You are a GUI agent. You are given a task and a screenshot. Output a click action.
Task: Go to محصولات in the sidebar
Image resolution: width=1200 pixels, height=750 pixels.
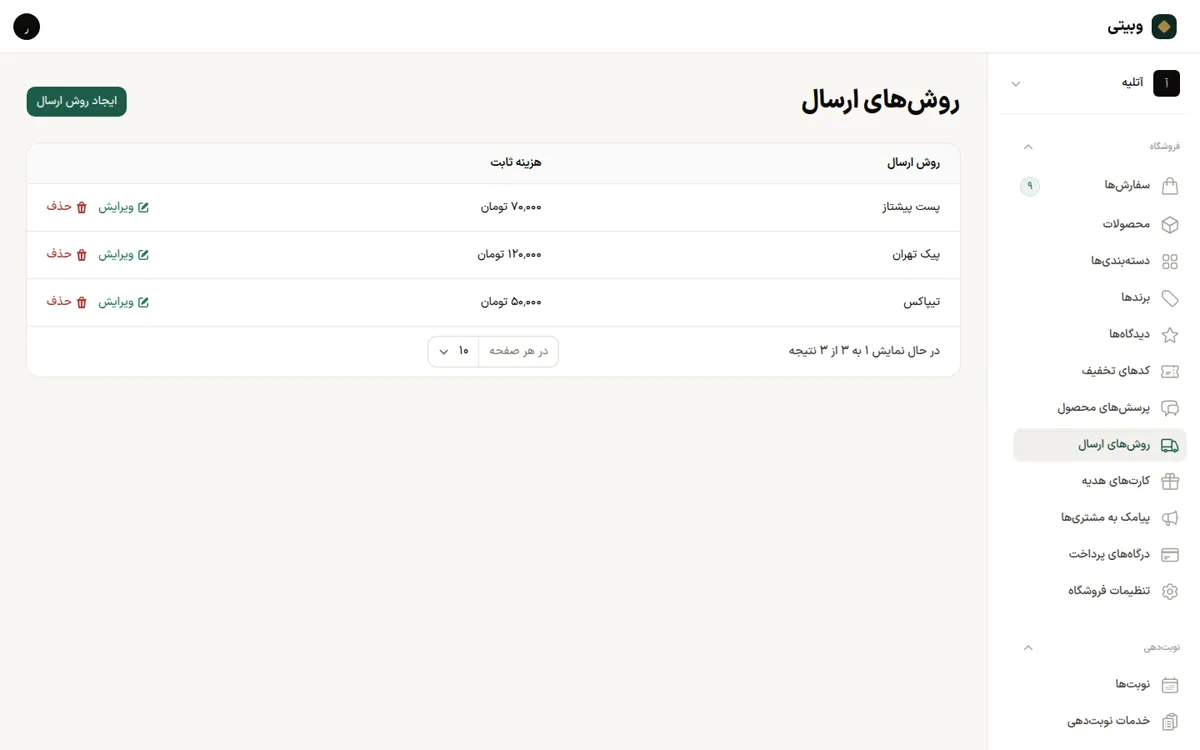[1100, 224]
